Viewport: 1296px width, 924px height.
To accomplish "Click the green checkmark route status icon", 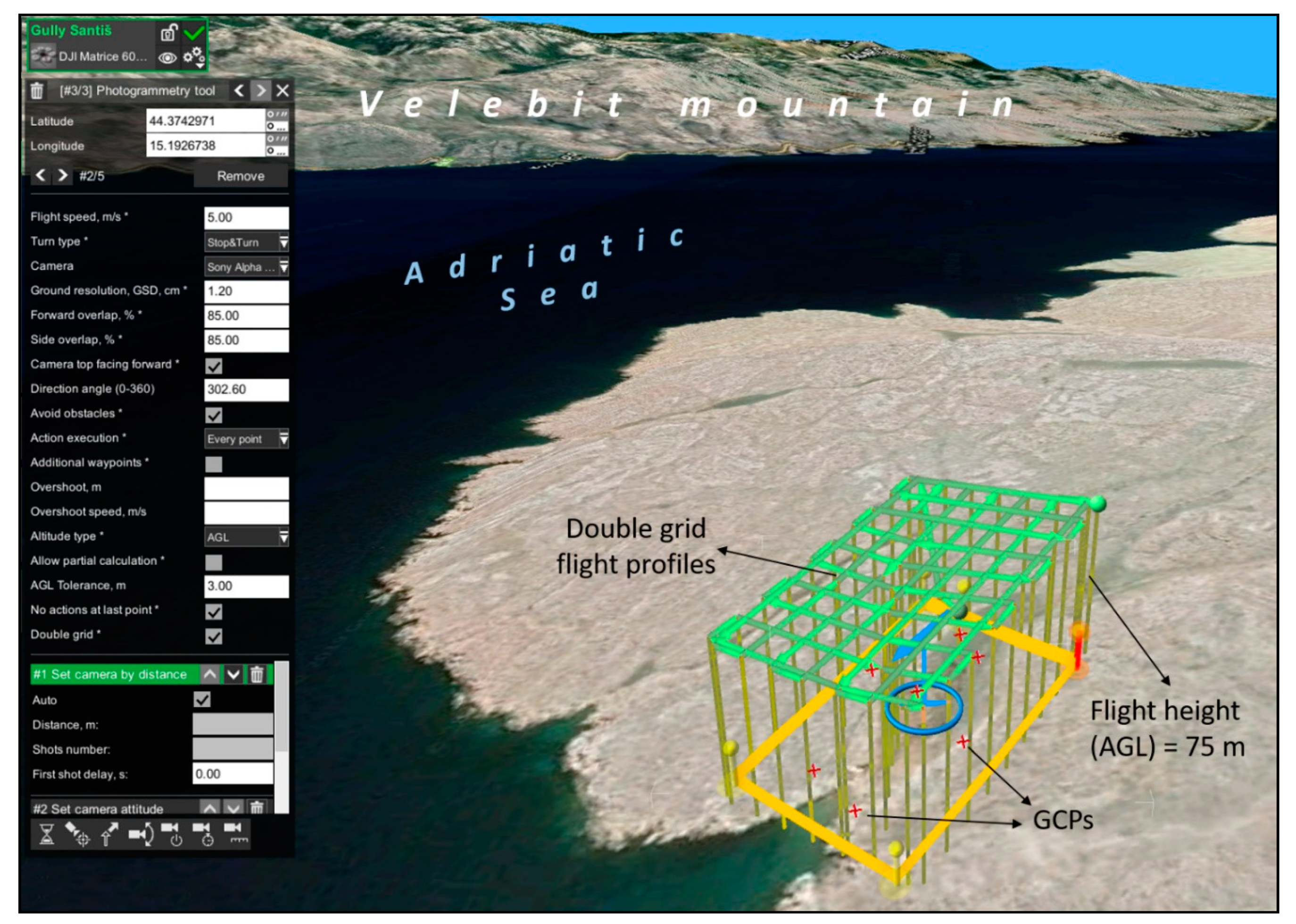I will (194, 32).
